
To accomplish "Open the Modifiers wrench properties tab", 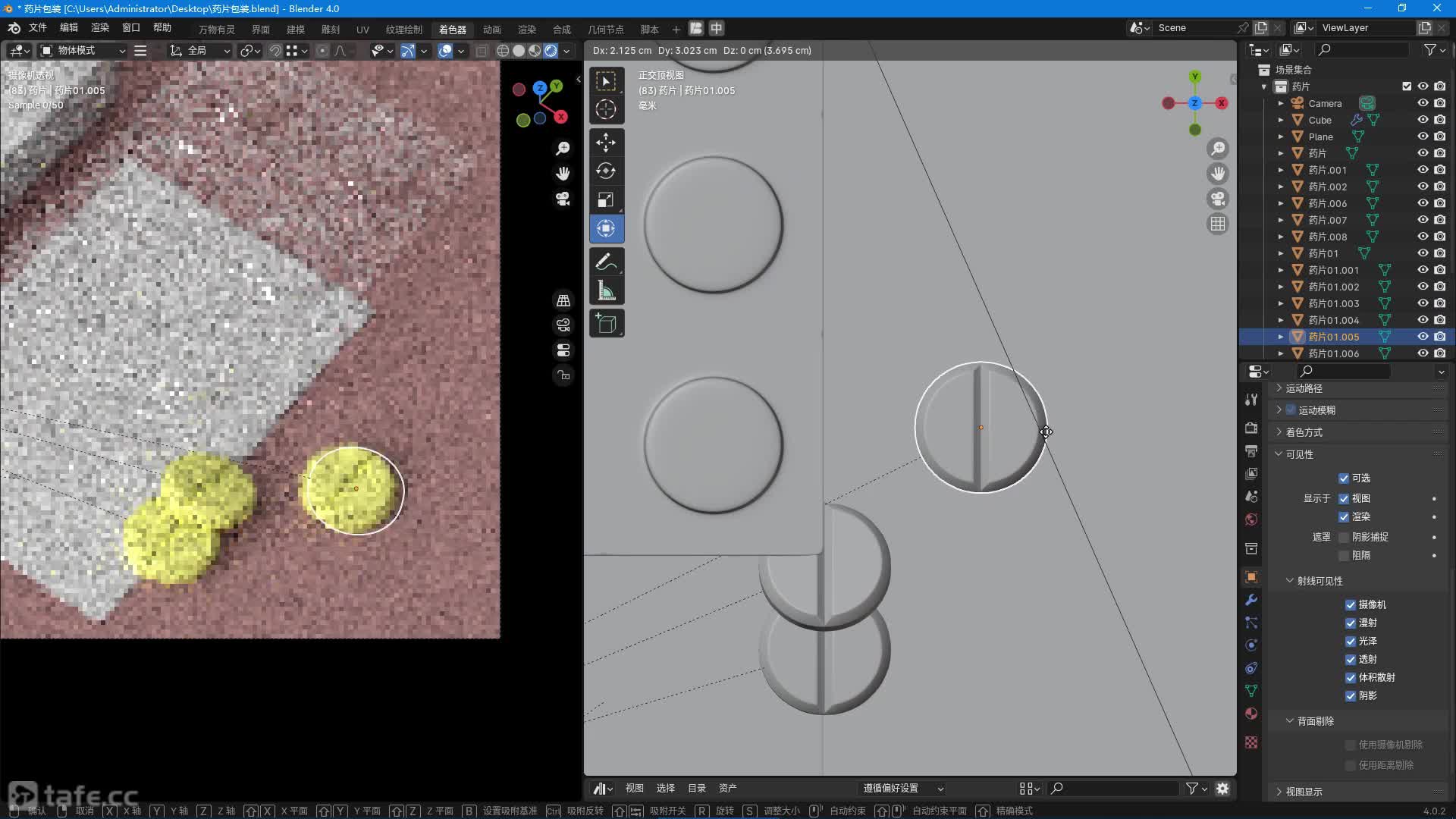I will [1251, 600].
